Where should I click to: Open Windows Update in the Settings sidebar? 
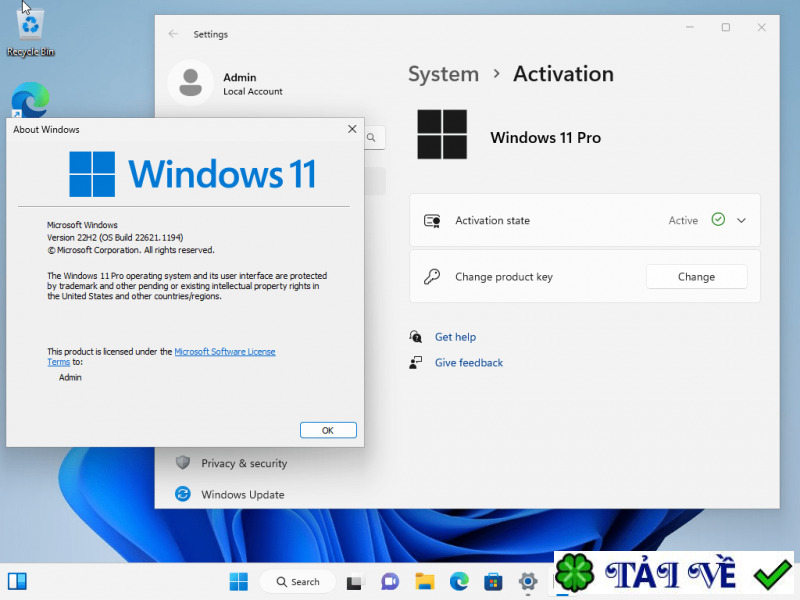pos(242,494)
